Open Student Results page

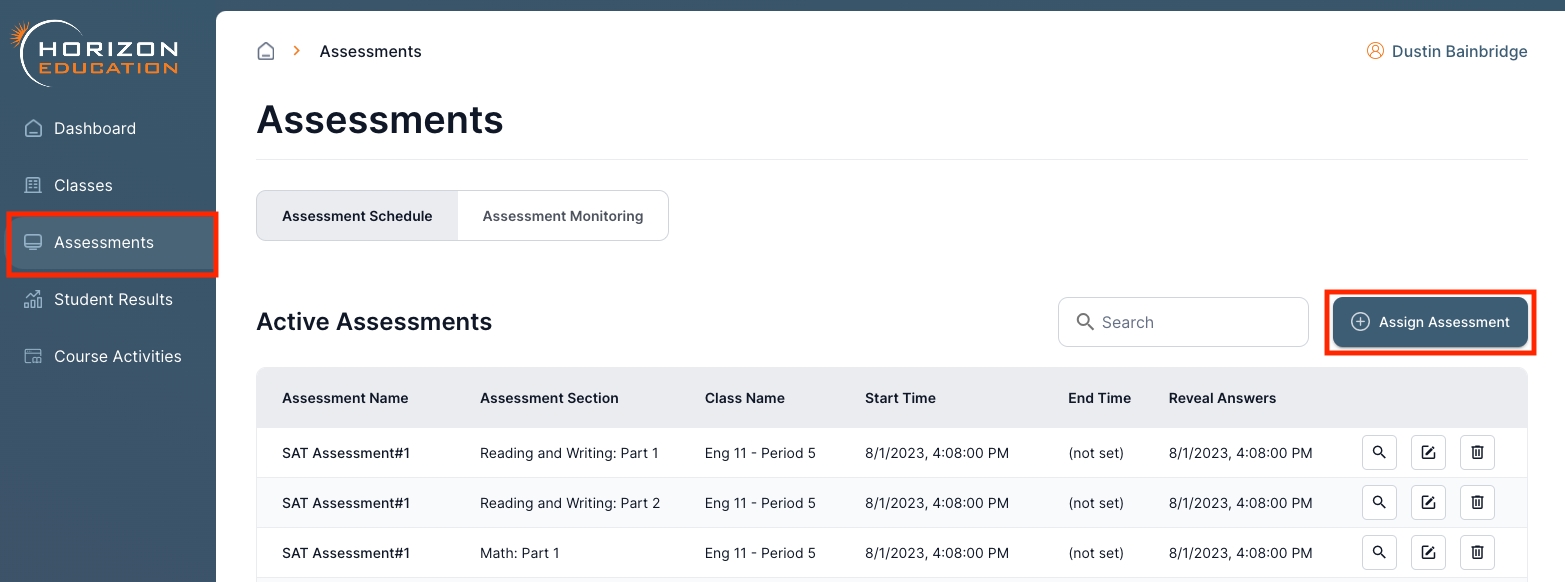pos(113,299)
